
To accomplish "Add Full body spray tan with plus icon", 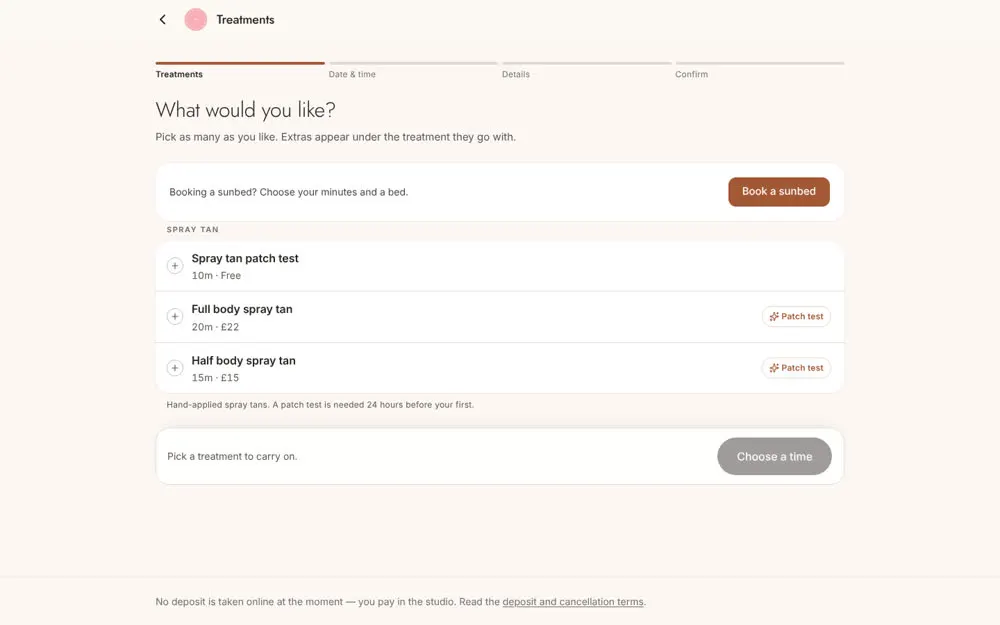I will pyautogui.click(x=175, y=316).
